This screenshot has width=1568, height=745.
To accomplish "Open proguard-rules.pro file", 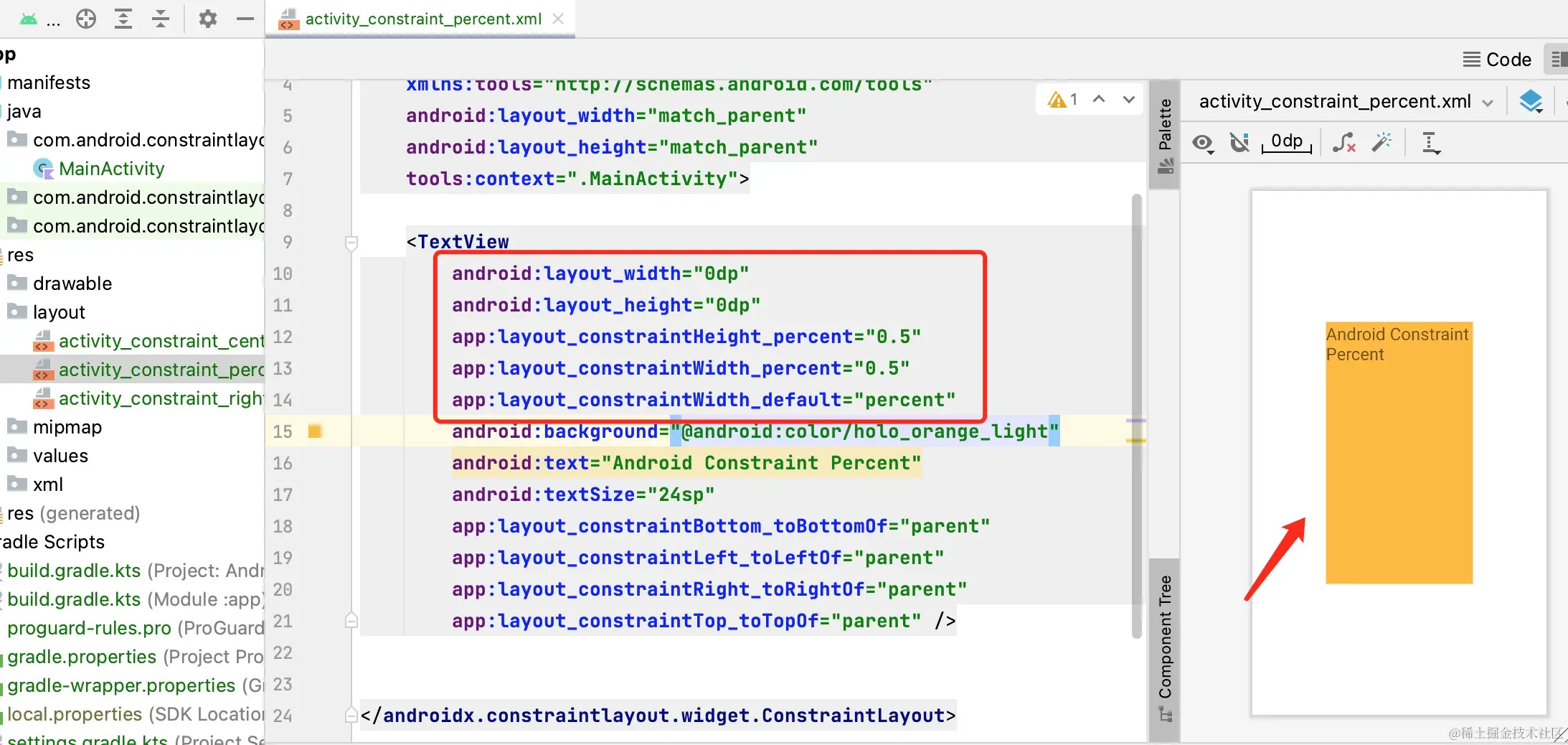I will [136, 628].
